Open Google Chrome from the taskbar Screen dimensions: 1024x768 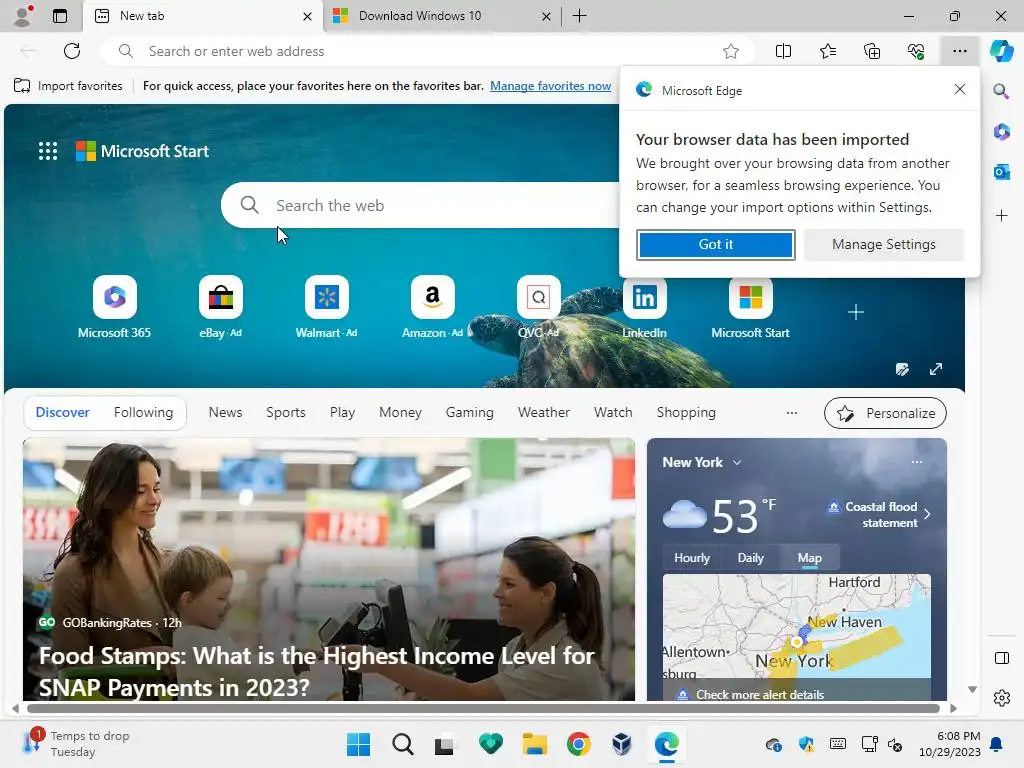pyautogui.click(x=578, y=744)
